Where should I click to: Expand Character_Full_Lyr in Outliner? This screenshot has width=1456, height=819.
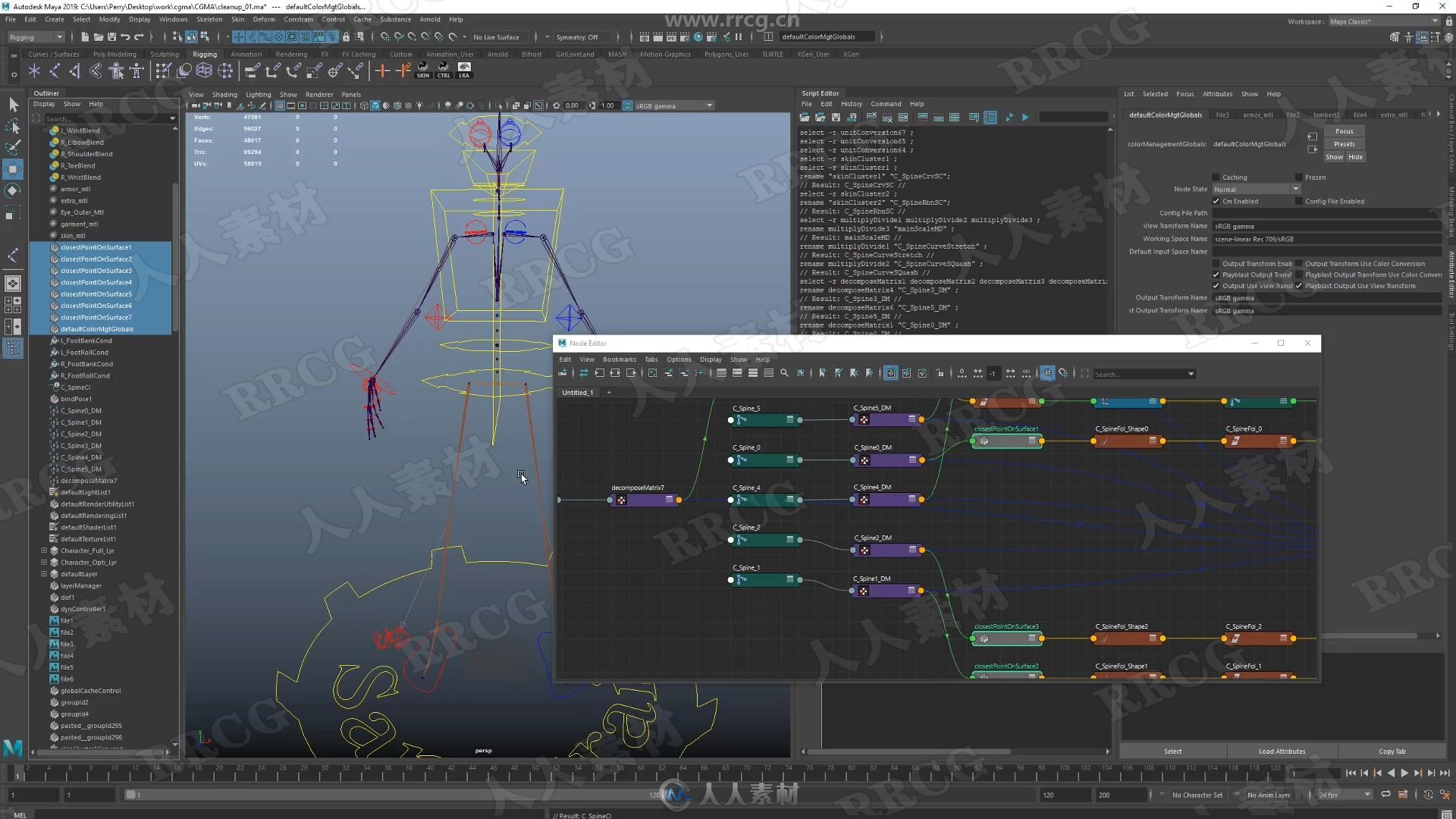(44, 551)
